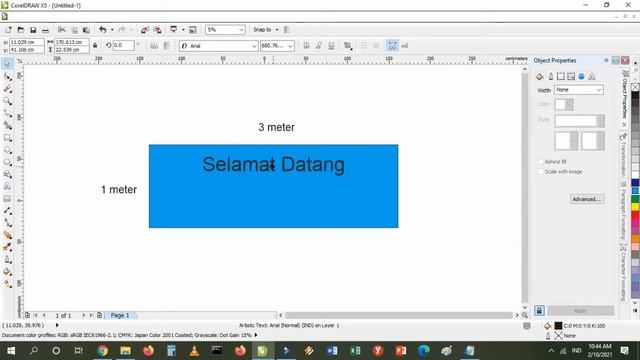Switch to Transformation docker tab
Viewport: 640px width, 360px height.
click(x=624, y=154)
